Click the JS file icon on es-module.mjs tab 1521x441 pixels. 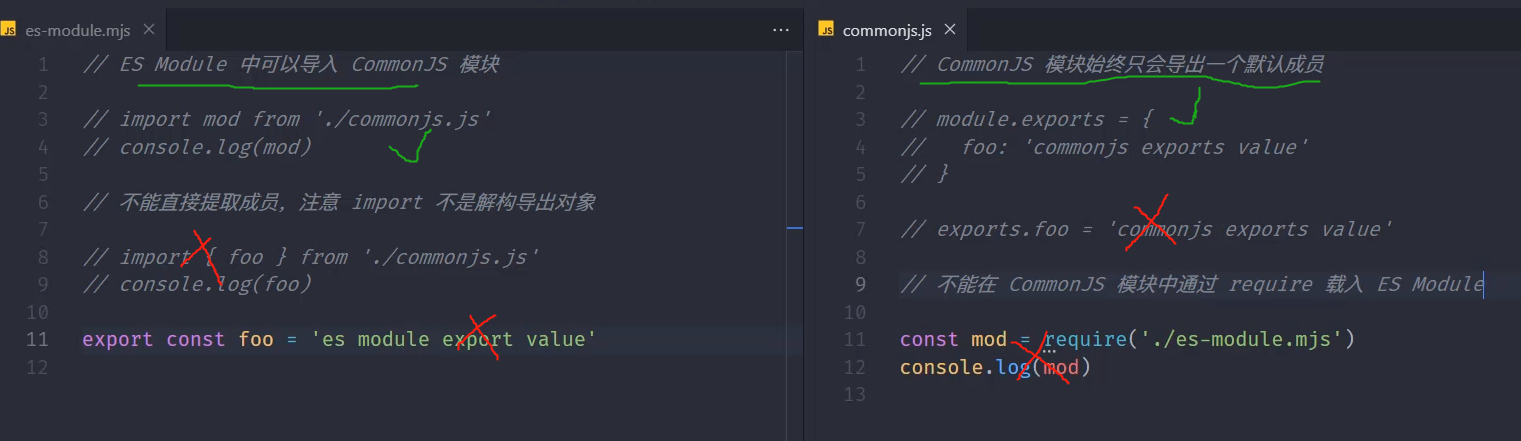pos(9,30)
